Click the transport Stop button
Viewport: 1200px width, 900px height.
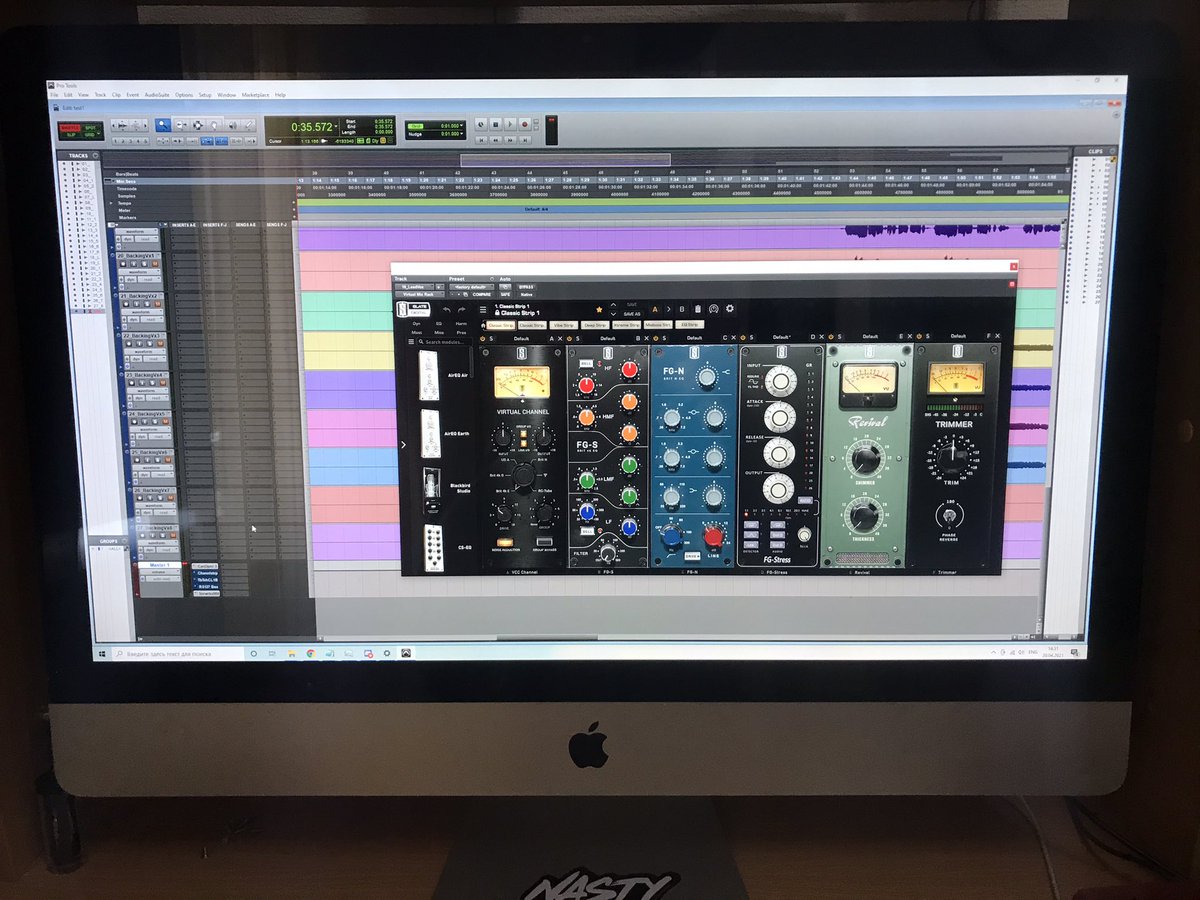click(495, 125)
